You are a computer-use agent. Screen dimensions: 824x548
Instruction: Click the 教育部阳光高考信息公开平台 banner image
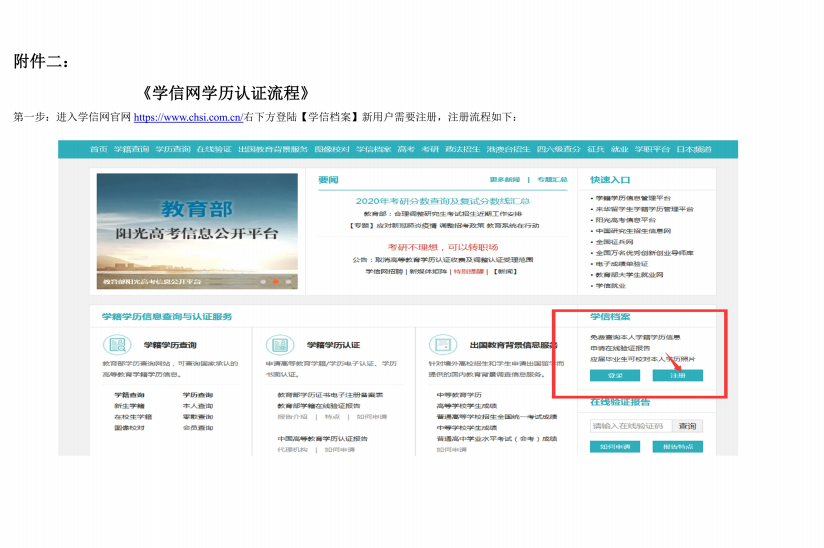(197, 231)
